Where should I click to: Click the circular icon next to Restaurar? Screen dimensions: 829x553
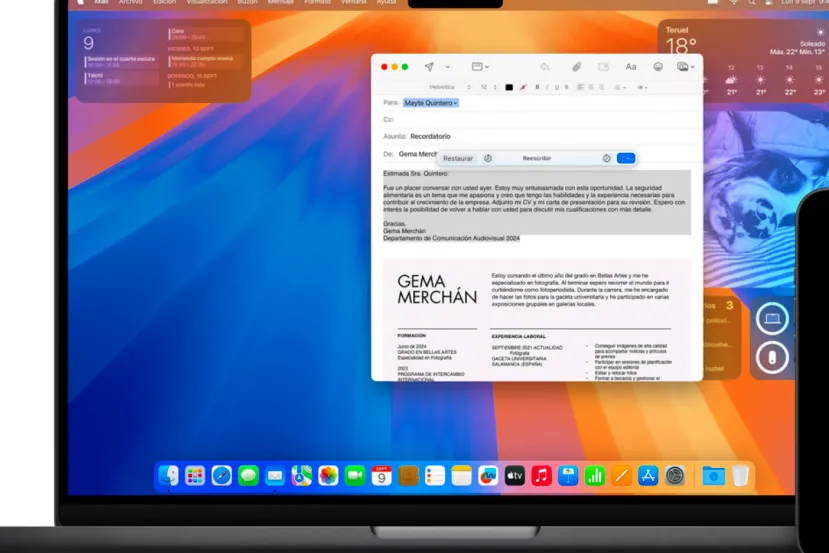coord(487,159)
